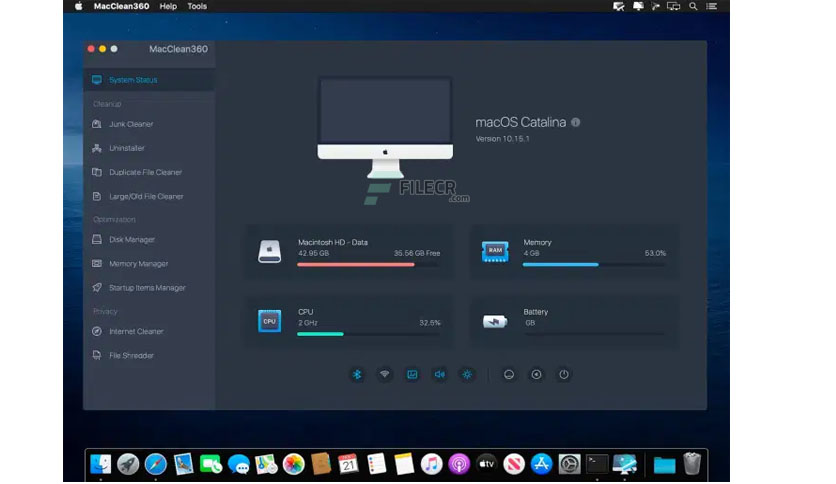The image size is (836, 484).
Task: Click the memory '4 GB' text
Action: pyautogui.click(x=531, y=253)
